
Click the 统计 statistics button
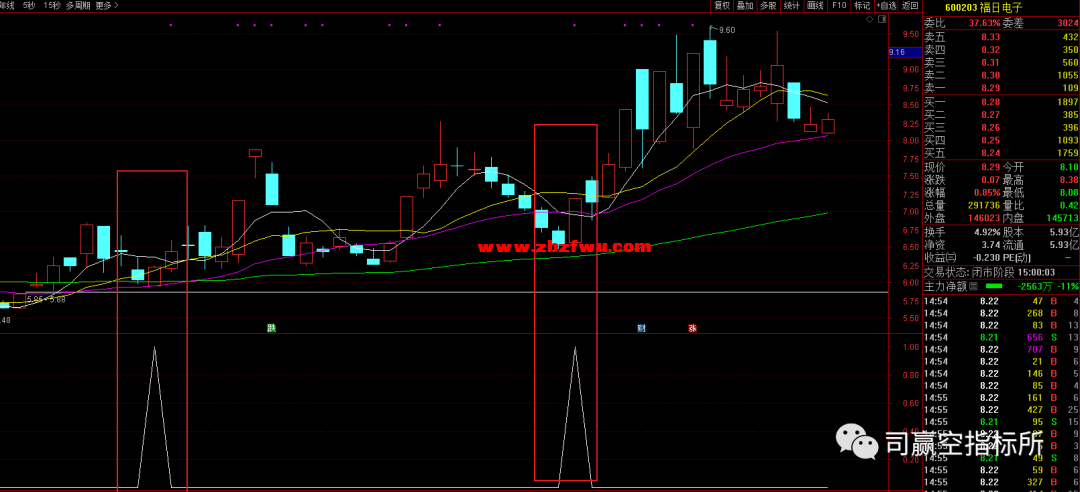click(792, 6)
